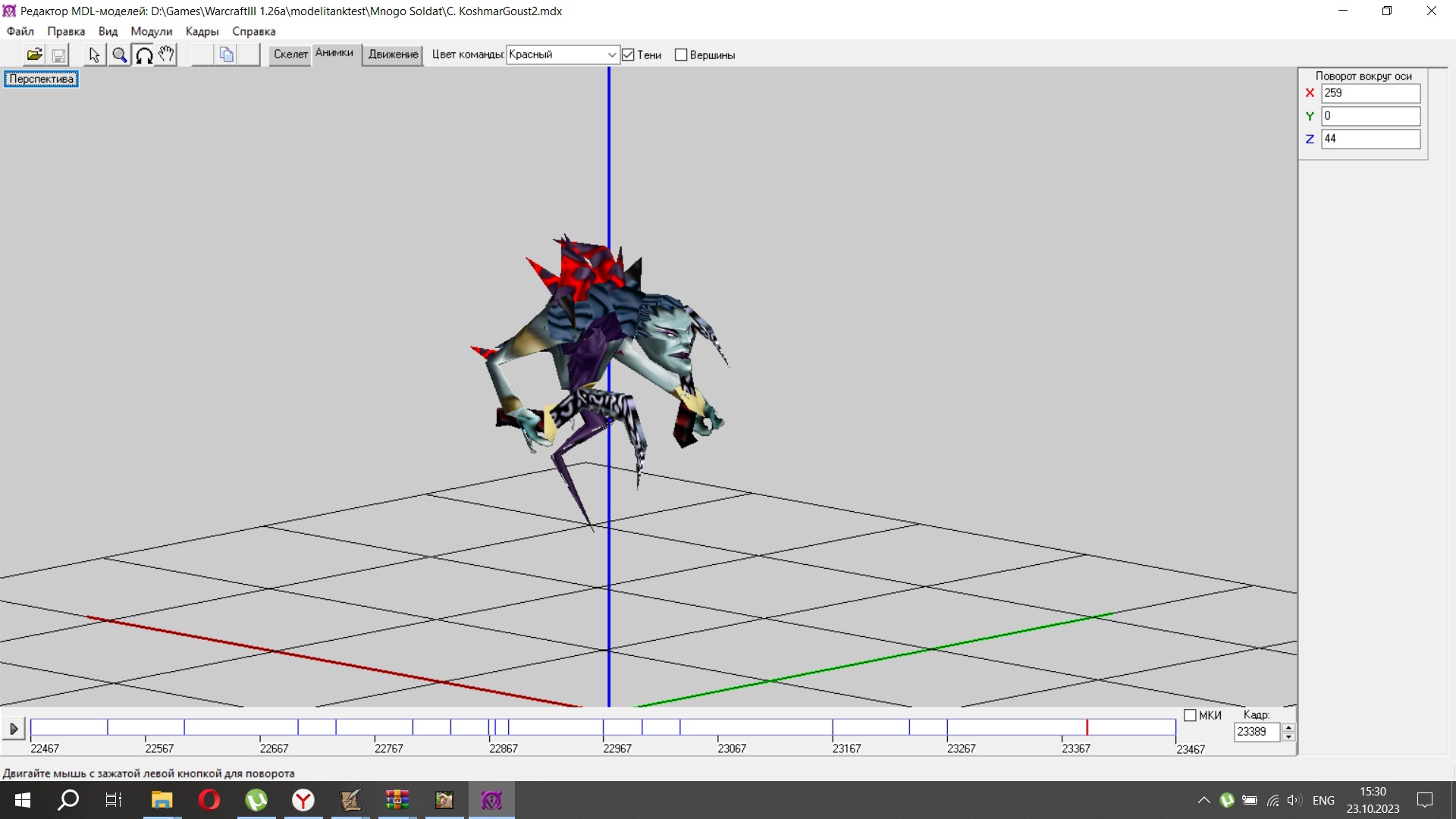
Task: Click the open file folder icon
Action: click(x=34, y=55)
